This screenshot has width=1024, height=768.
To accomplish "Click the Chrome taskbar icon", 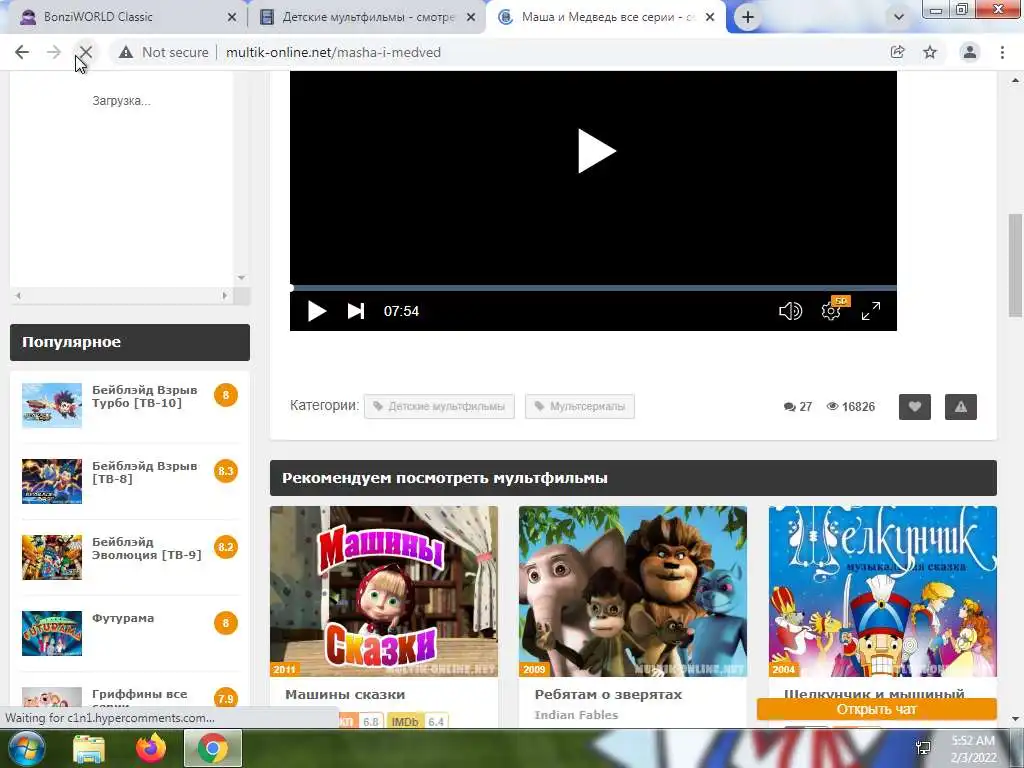I will click(213, 749).
